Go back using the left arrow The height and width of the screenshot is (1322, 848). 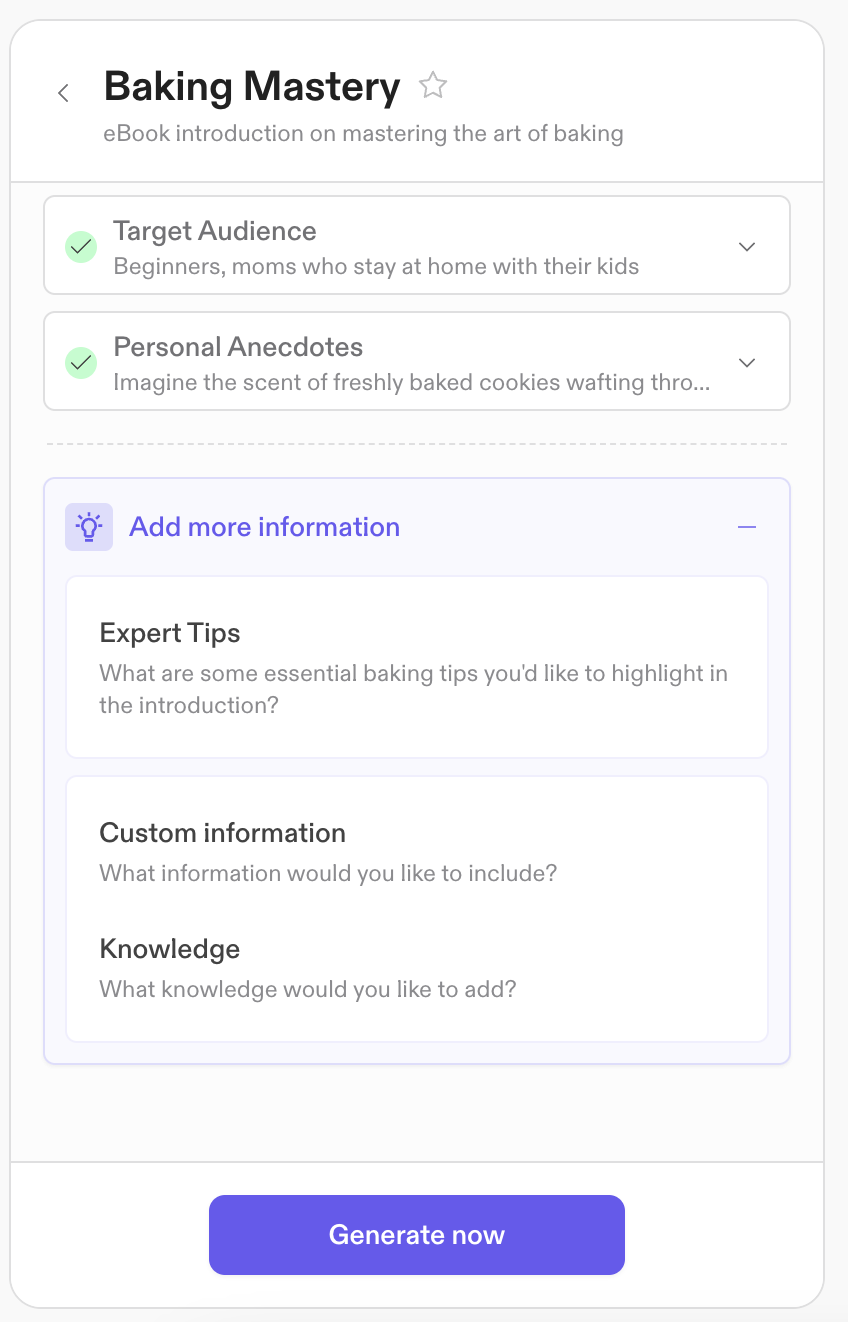pyautogui.click(x=63, y=93)
